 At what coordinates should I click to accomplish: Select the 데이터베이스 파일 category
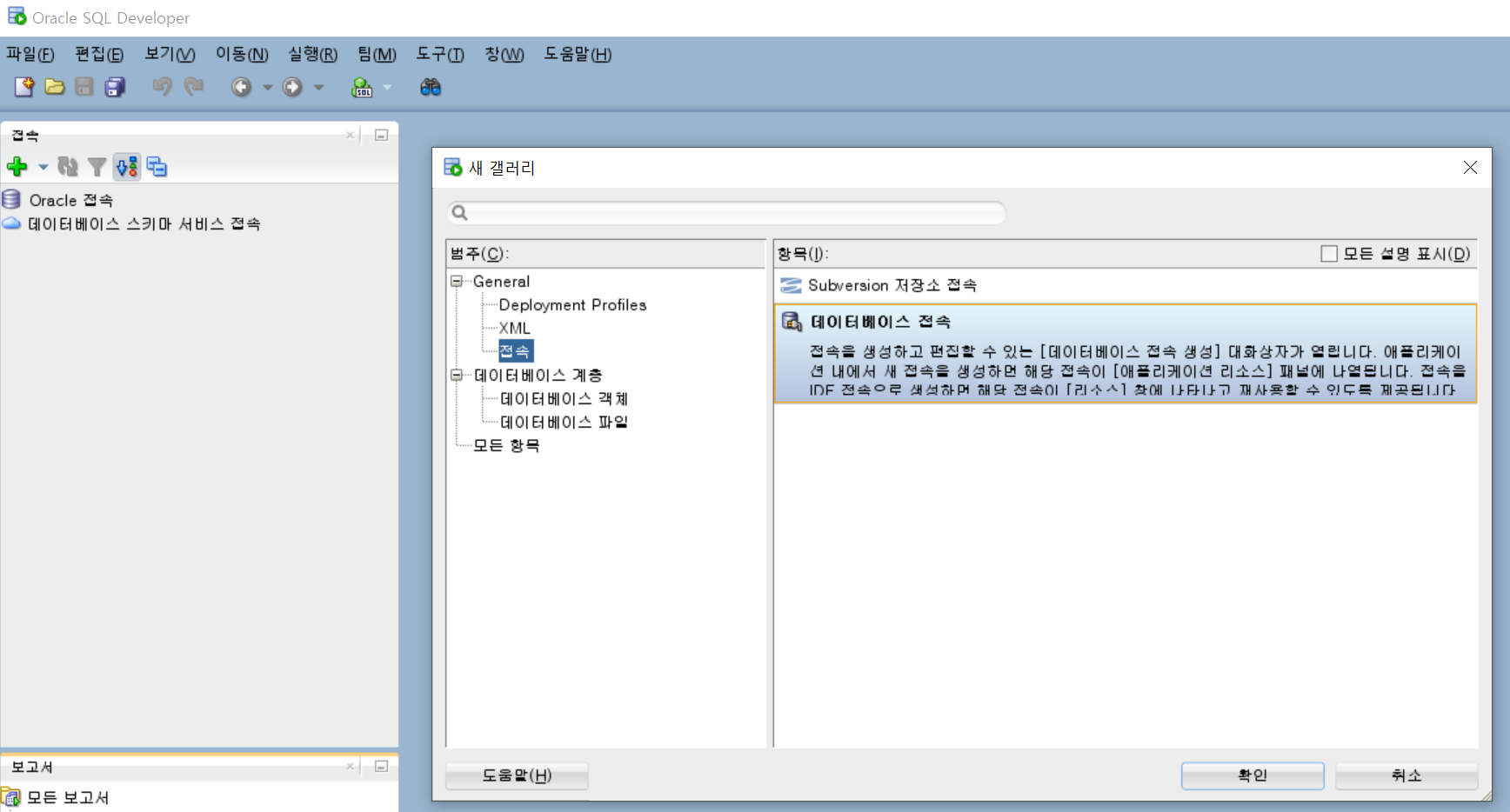(x=564, y=423)
